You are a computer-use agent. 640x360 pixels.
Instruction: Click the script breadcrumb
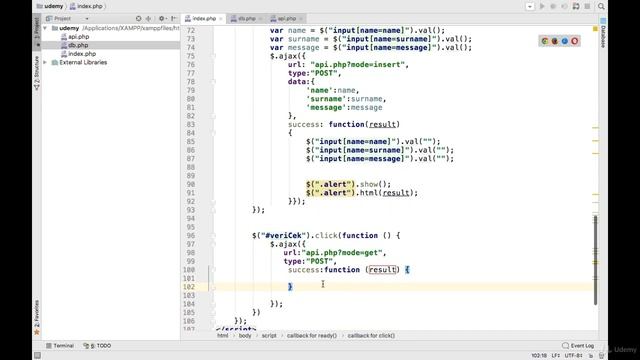tap(269, 336)
